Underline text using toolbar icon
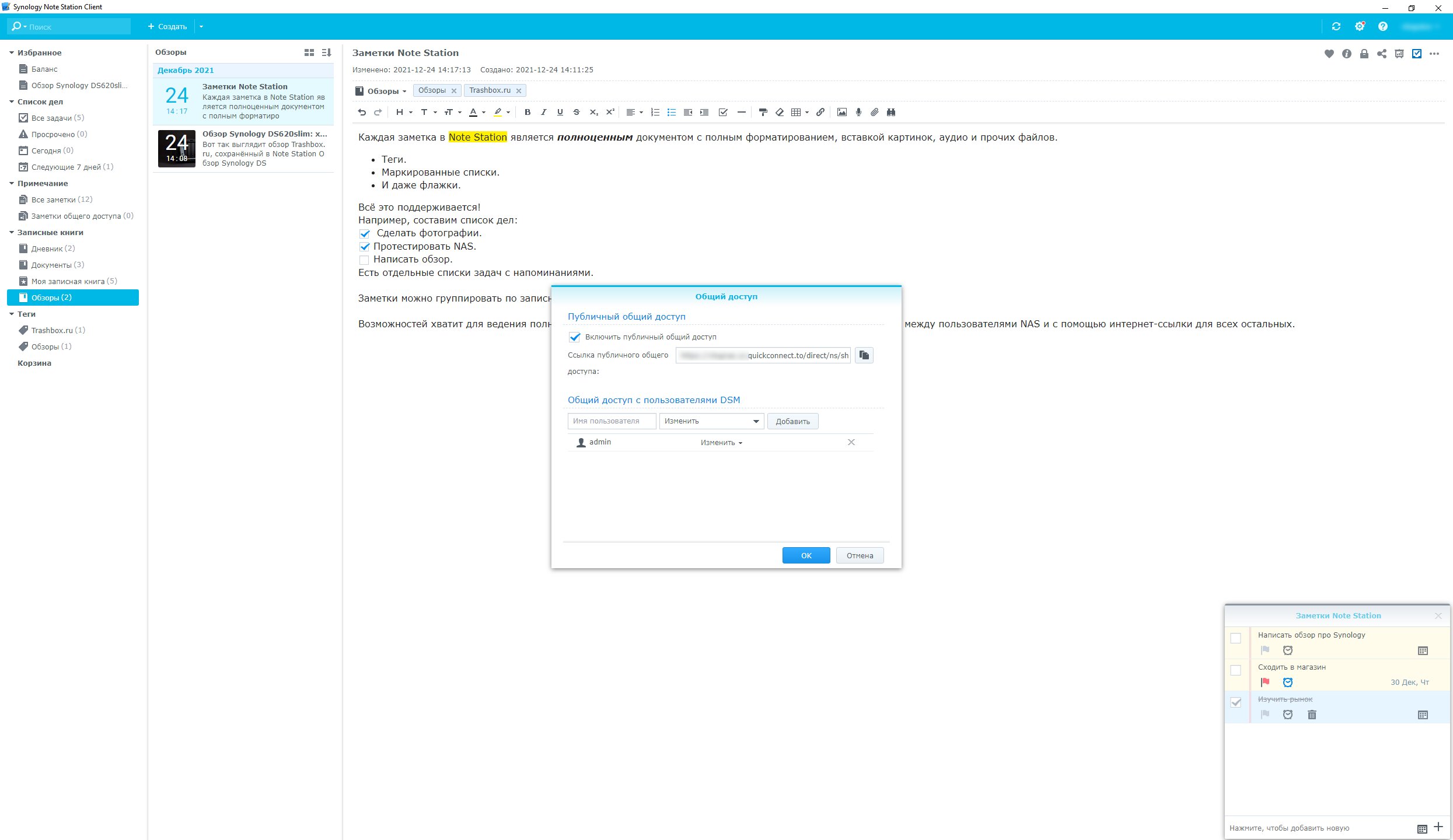The width and height of the screenshot is (1453, 840). pyautogui.click(x=560, y=112)
